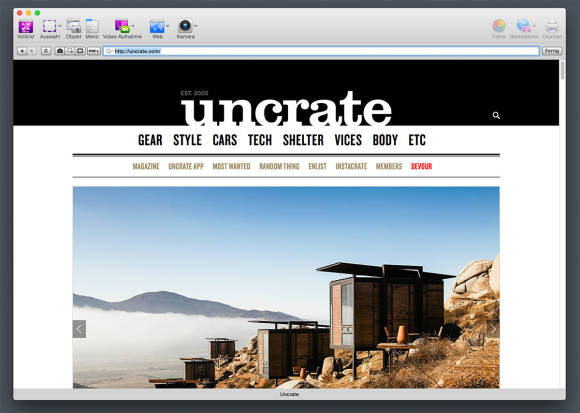Click the camera snapshot button in browser bar
This screenshot has width=580, height=413.
(60, 51)
